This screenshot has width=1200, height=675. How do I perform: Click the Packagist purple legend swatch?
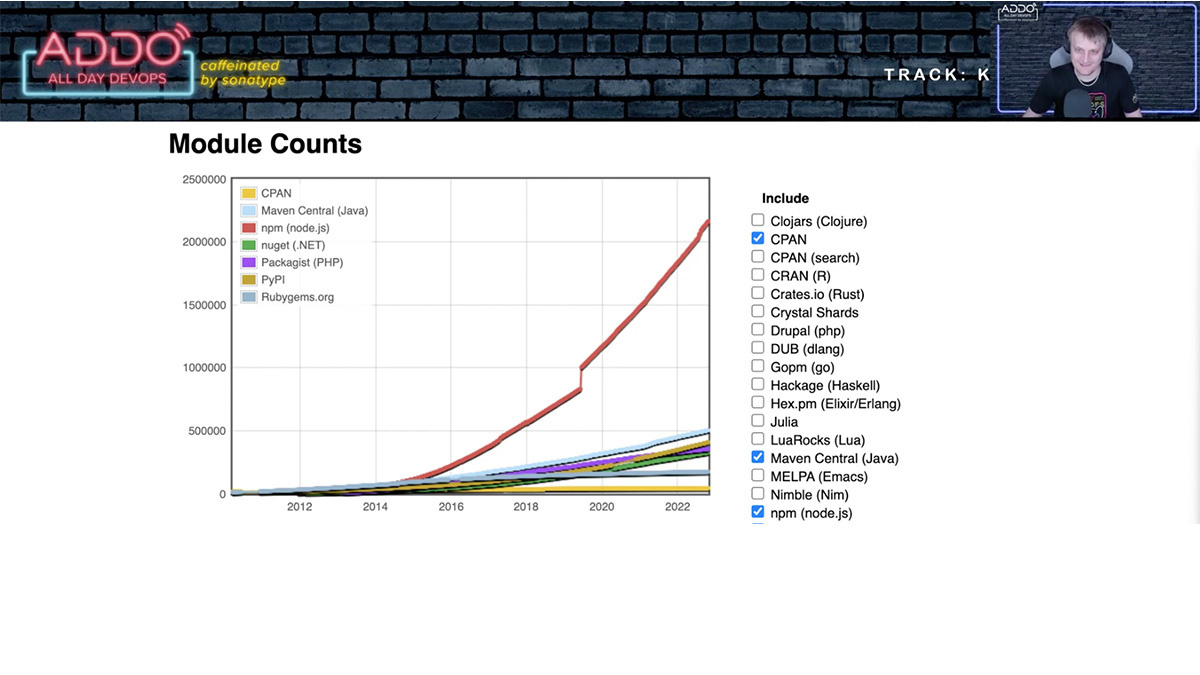point(249,262)
